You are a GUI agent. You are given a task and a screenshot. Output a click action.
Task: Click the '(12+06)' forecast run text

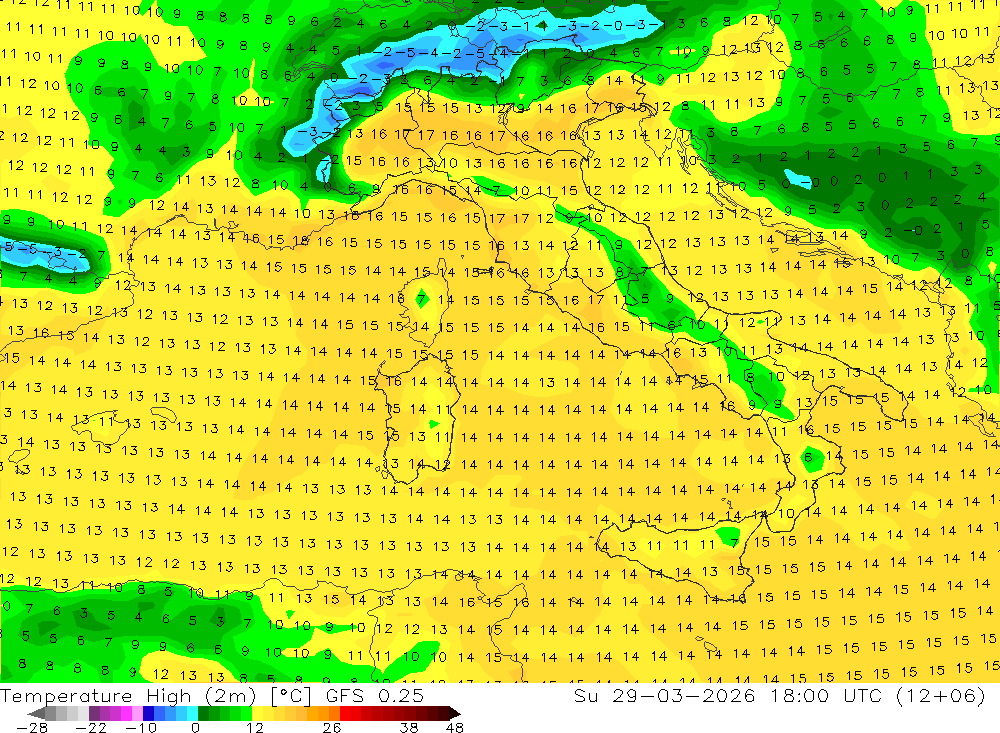941,696
